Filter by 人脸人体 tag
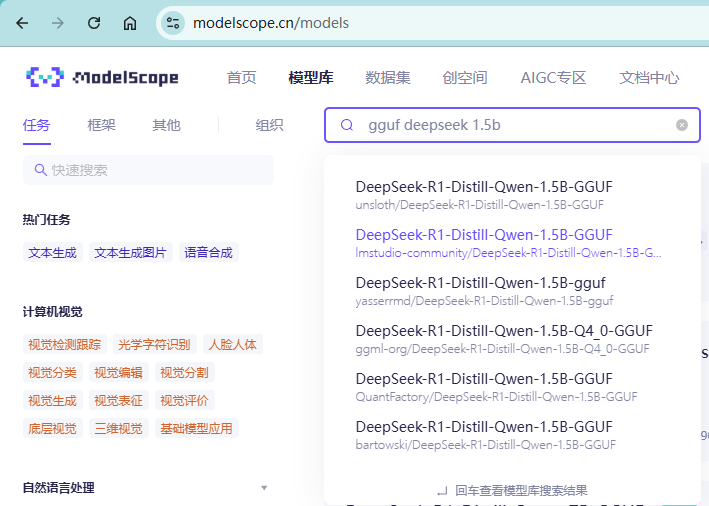 (x=232, y=345)
